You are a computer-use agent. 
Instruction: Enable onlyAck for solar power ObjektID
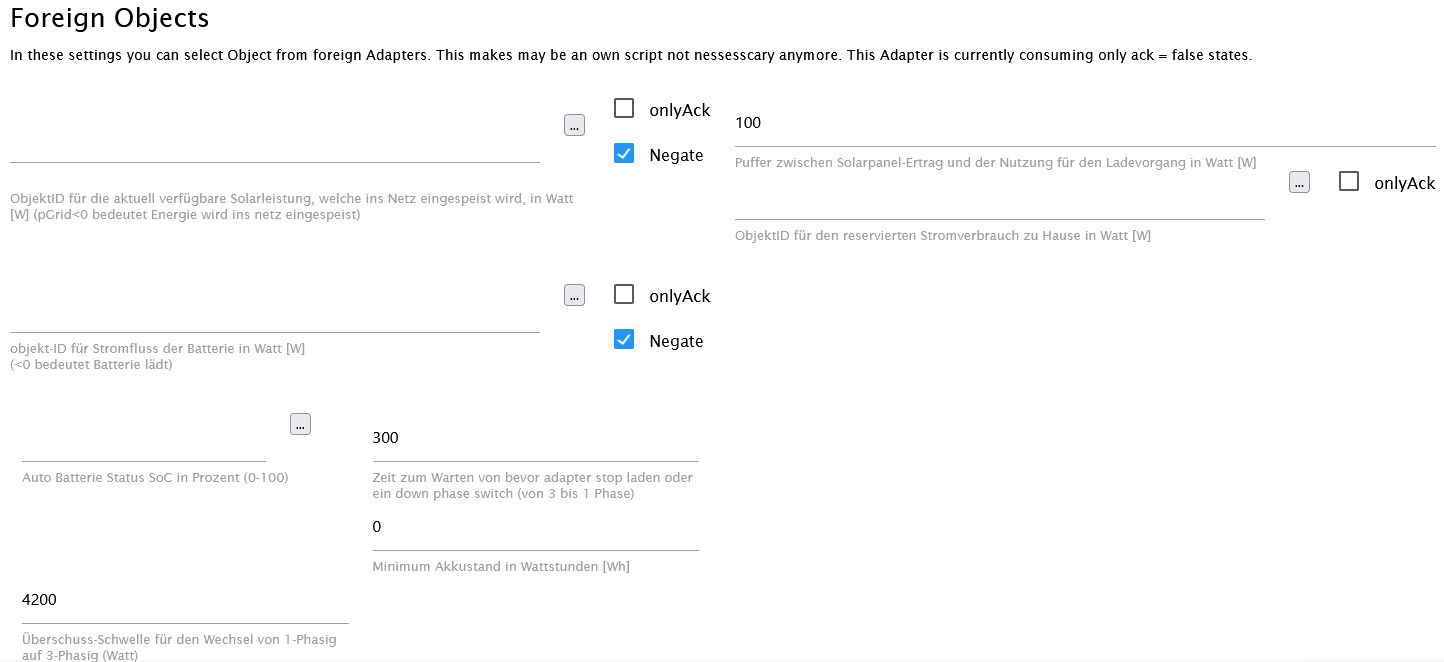pyautogui.click(x=624, y=108)
